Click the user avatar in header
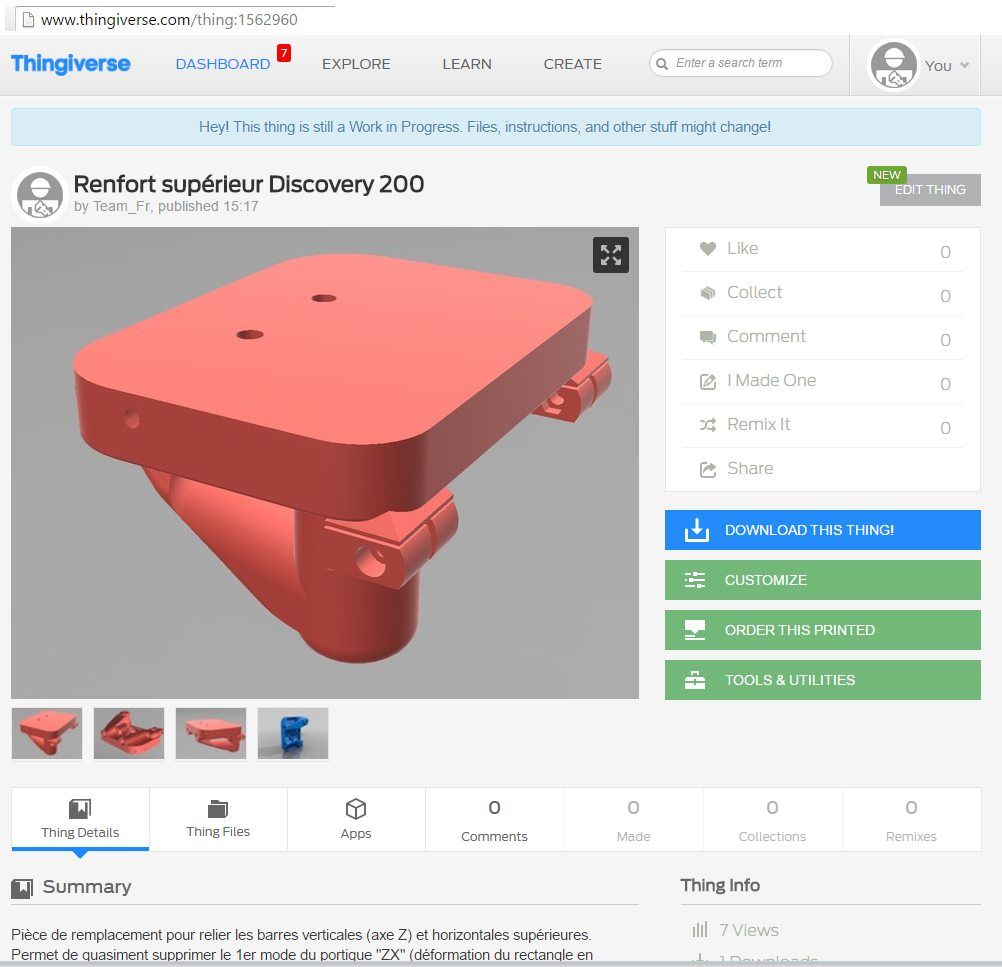1002x967 pixels. (893, 65)
